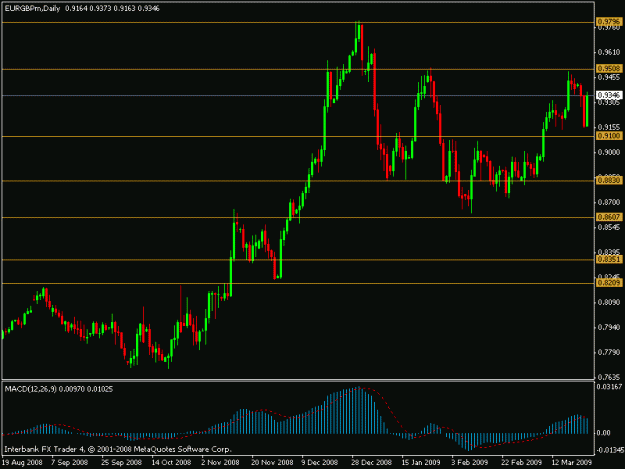
Task: Select the 0.8830 horizontal line price tag
Action: (609, 181)
